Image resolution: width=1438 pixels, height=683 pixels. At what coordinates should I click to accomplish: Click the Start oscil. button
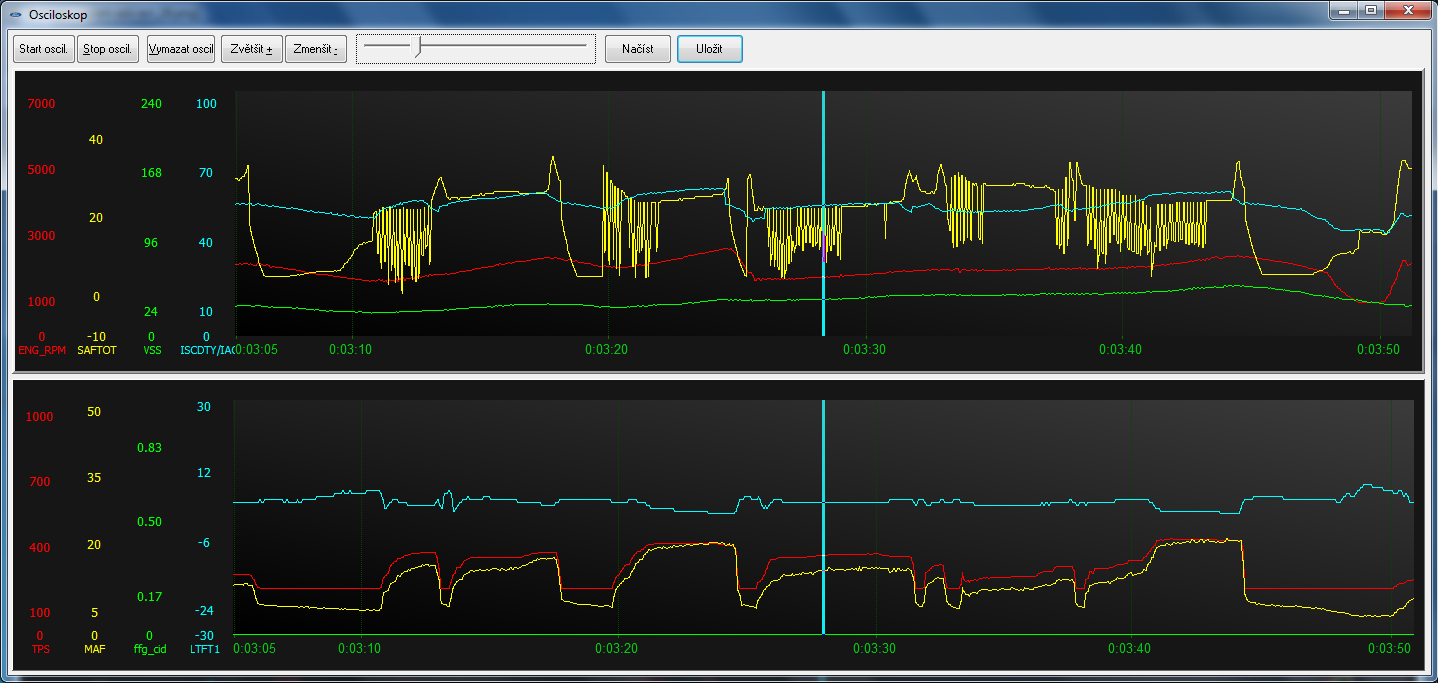tap(43, 49)
